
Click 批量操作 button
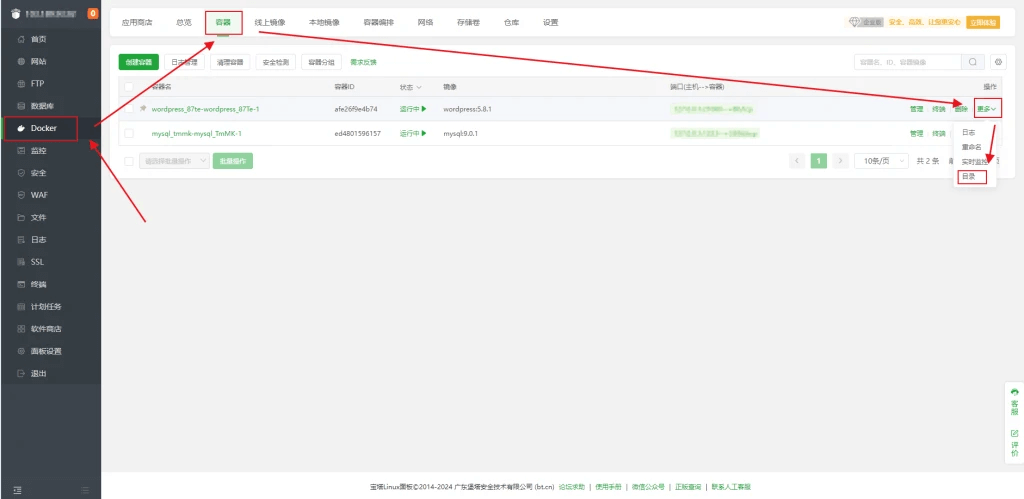(x=232, y=161)
